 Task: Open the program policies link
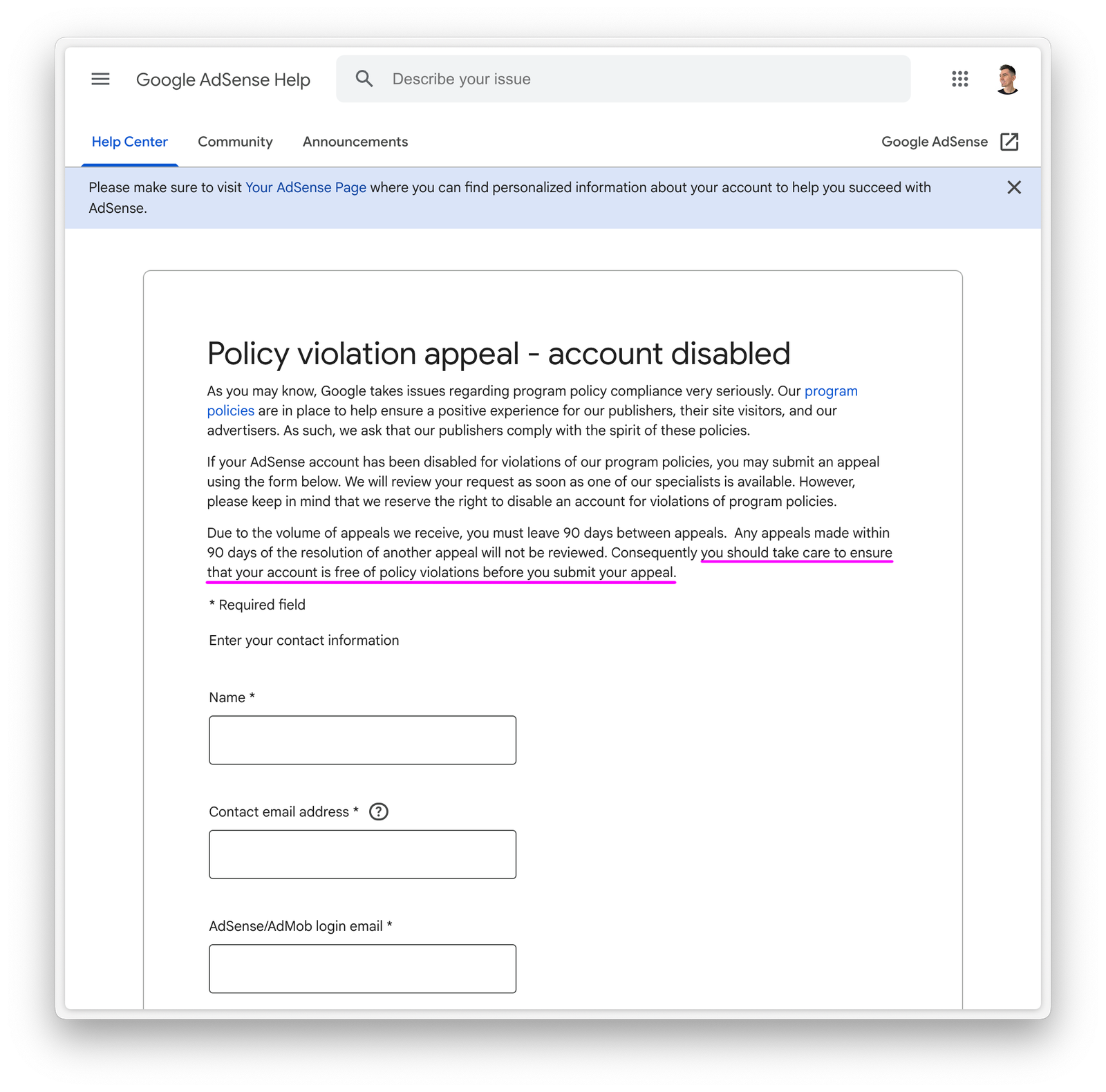(x=830, y=391)
